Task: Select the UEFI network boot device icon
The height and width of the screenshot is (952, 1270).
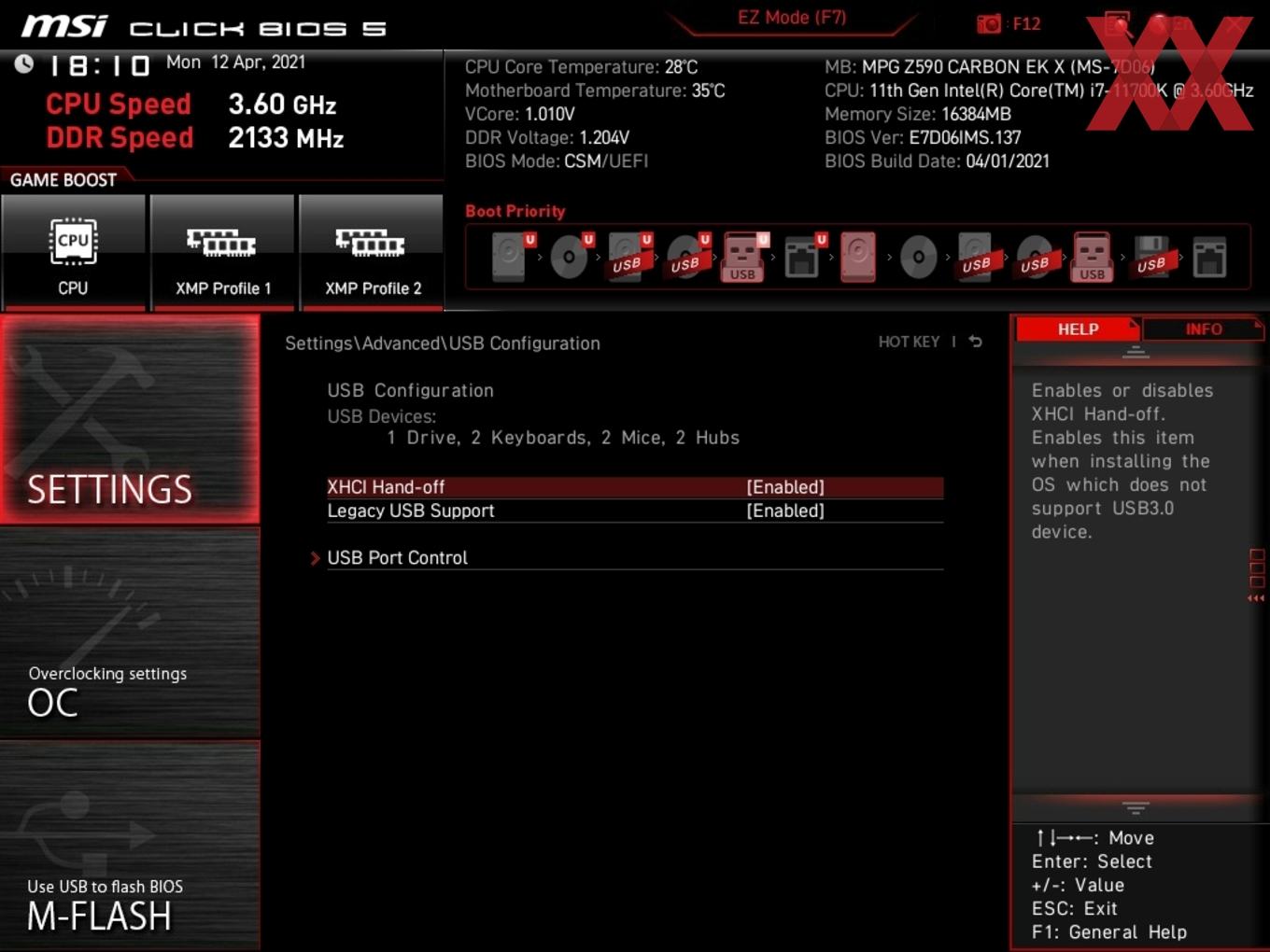Action: click(804, 257)
